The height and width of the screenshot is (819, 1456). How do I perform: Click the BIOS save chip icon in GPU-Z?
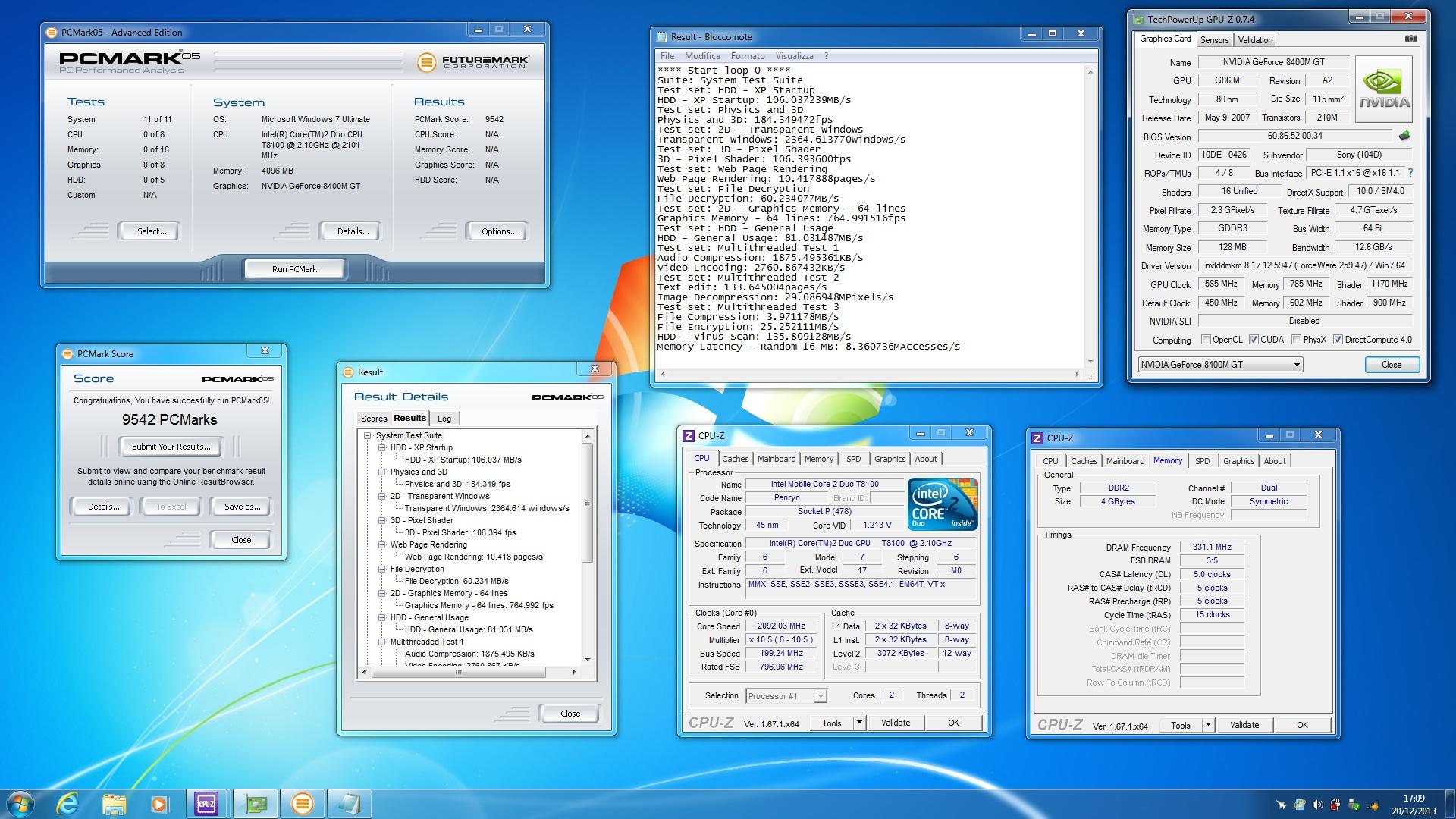tap(1404, 136)
